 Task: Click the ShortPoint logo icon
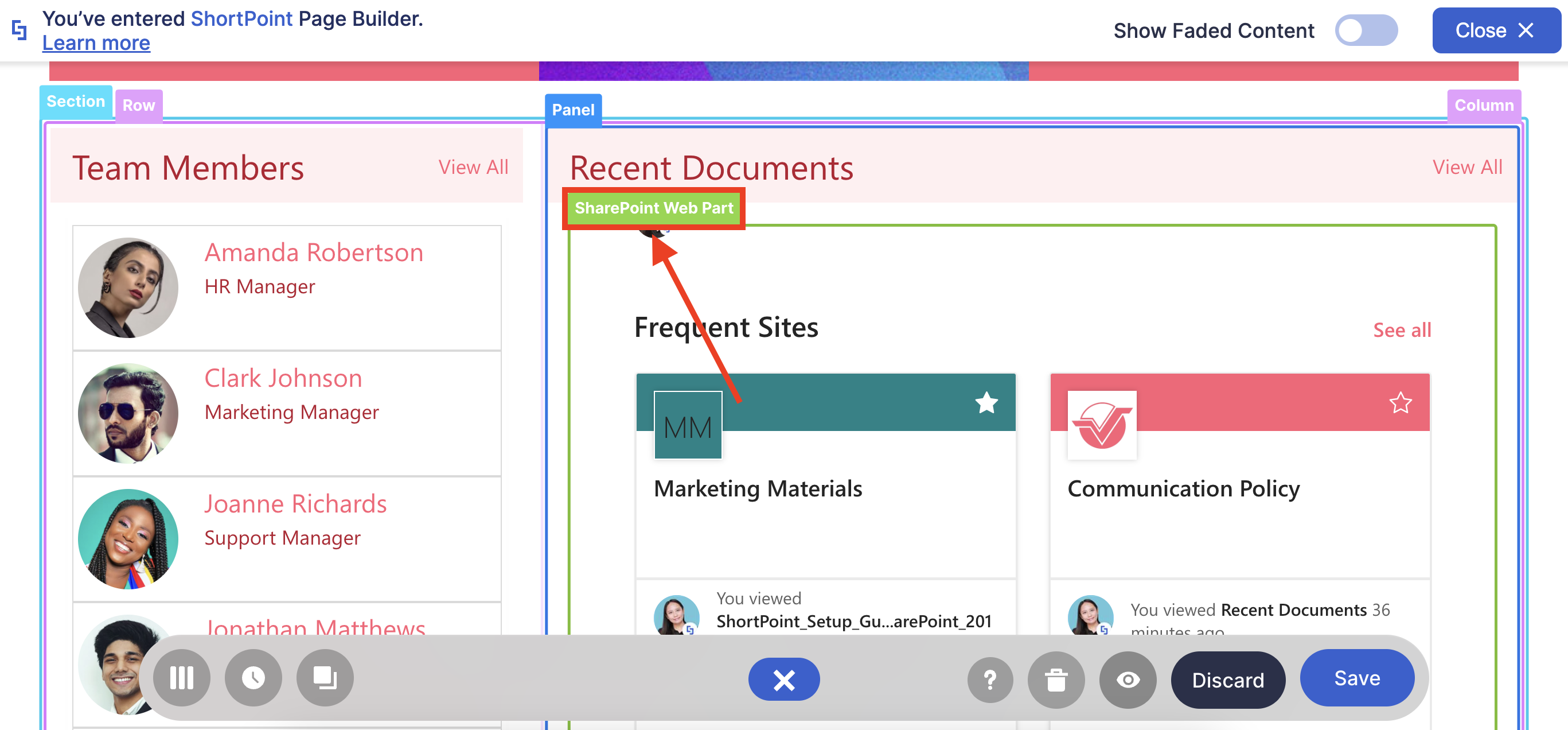pos(19,30)
